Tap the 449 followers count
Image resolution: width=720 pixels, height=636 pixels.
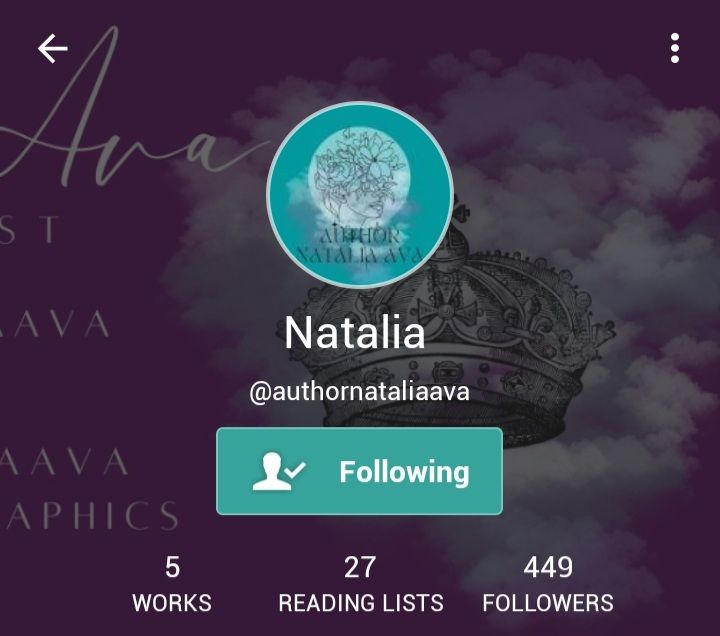[548, 568]
